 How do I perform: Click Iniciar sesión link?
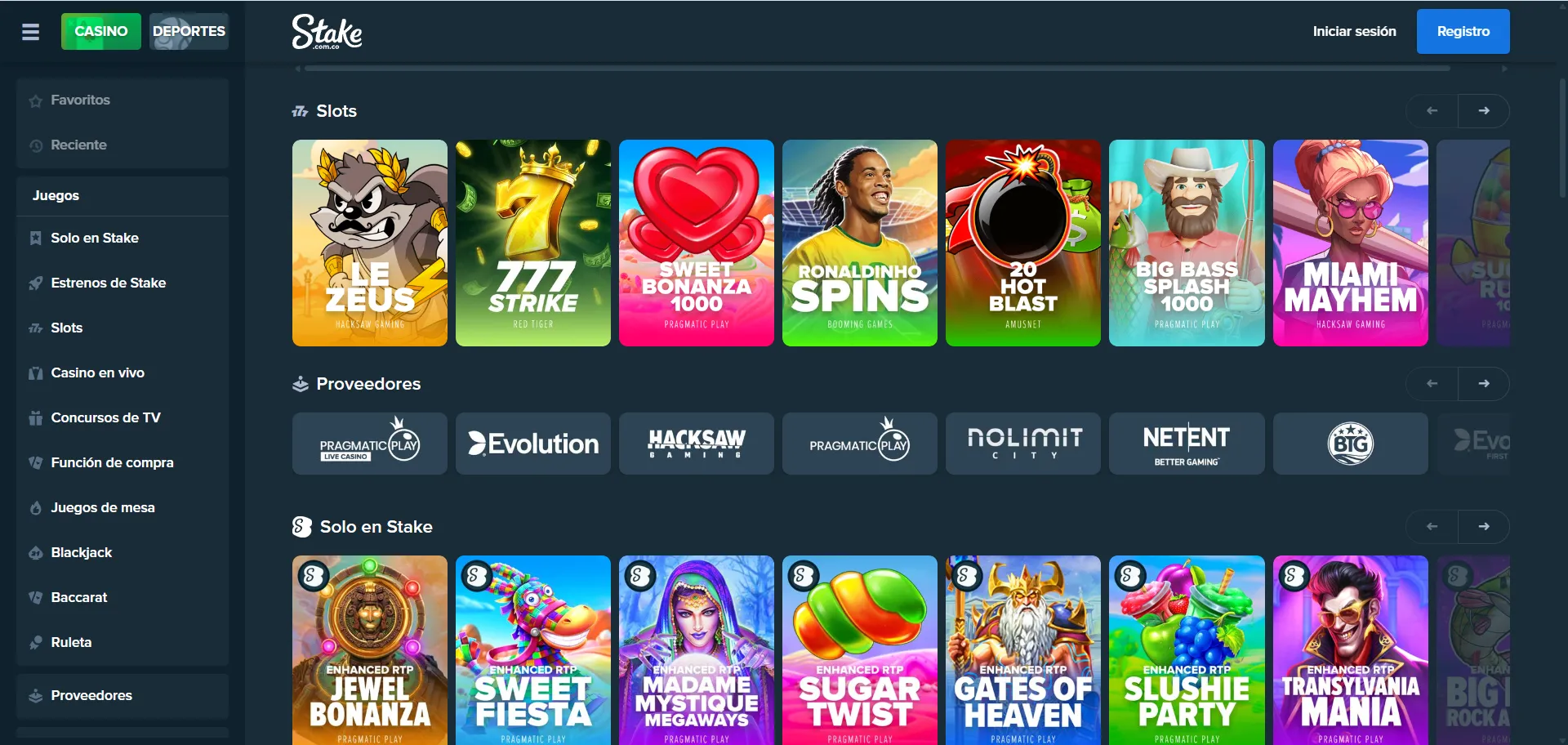(1354, 31)
